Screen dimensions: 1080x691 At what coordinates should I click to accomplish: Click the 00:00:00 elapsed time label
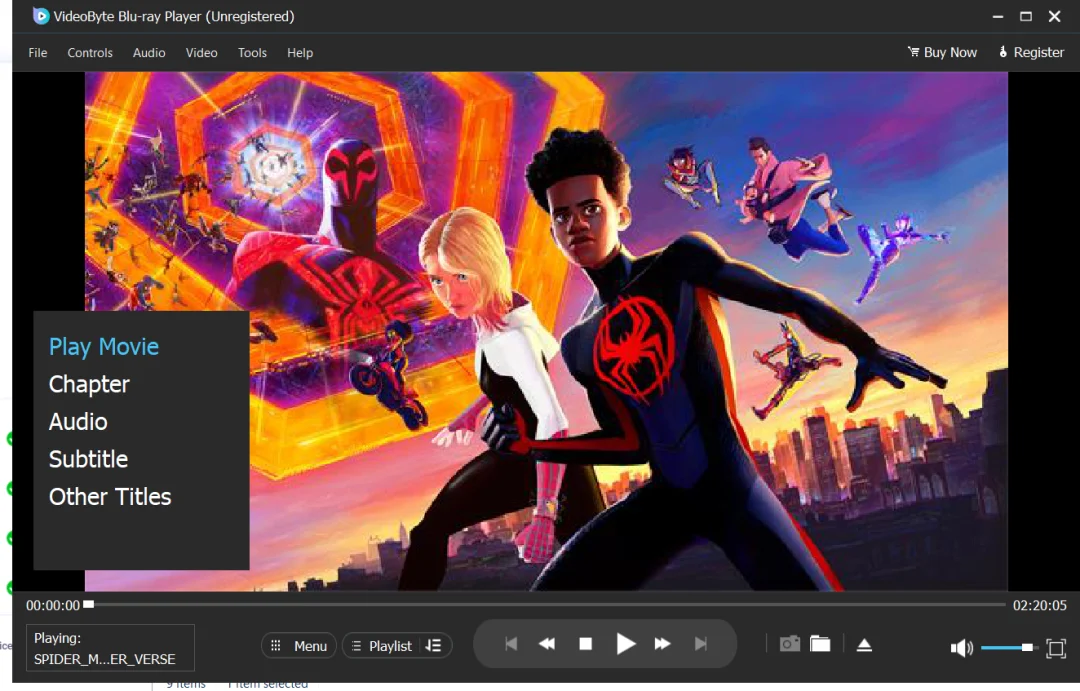point(53,606)
